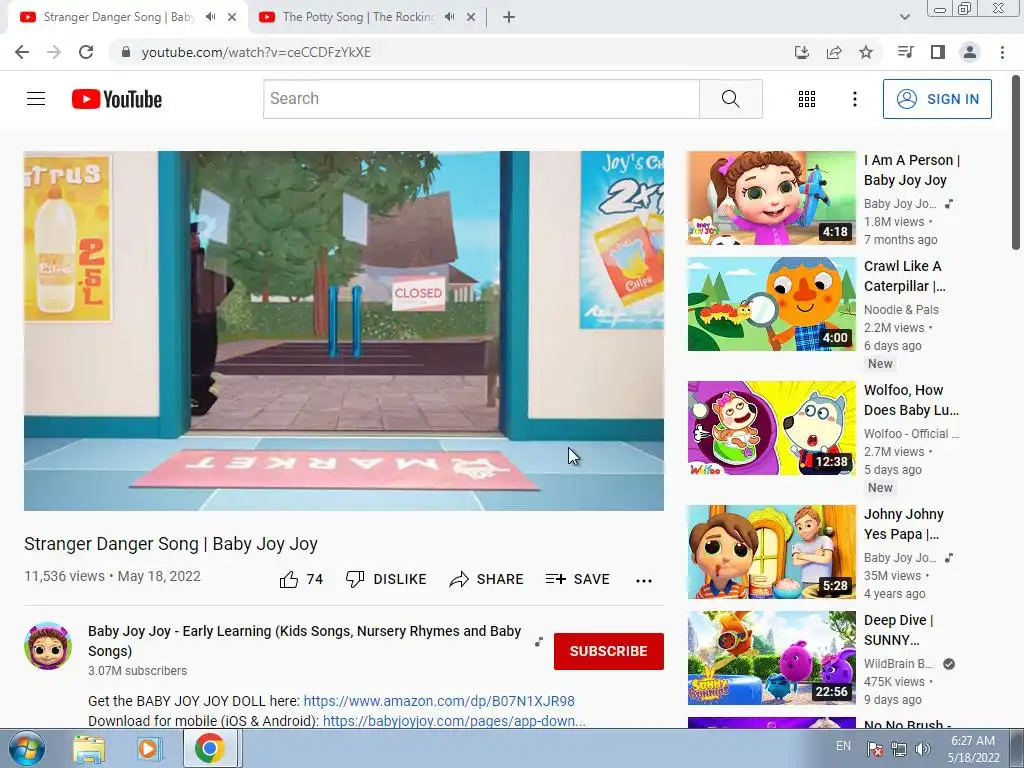
Task: Share the video using SHARE button
Action: pos(487,579)
